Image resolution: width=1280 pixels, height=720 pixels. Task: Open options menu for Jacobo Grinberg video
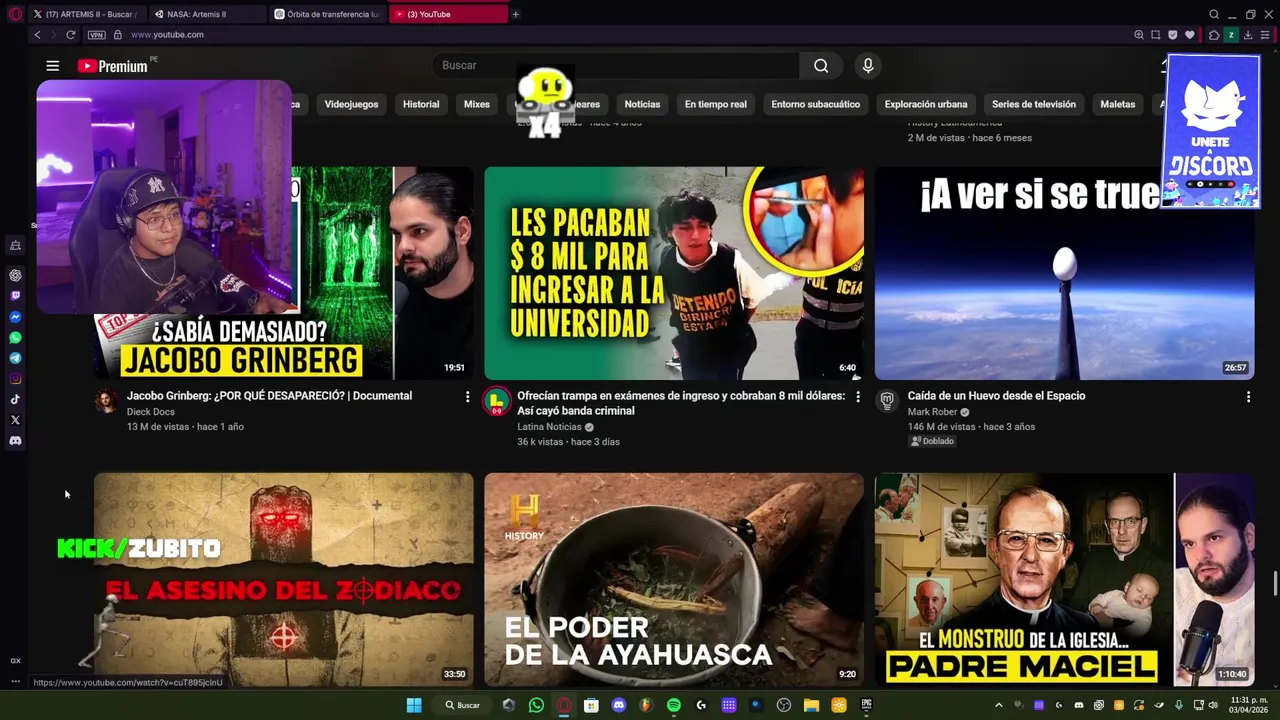point(467,397)
